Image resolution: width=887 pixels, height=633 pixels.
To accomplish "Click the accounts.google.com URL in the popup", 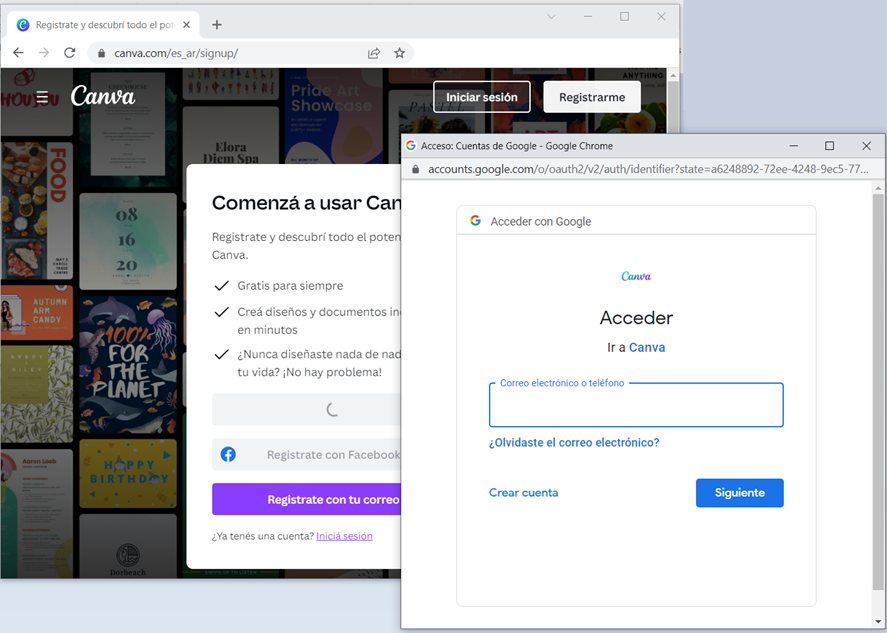I will [x=648, y=169].
